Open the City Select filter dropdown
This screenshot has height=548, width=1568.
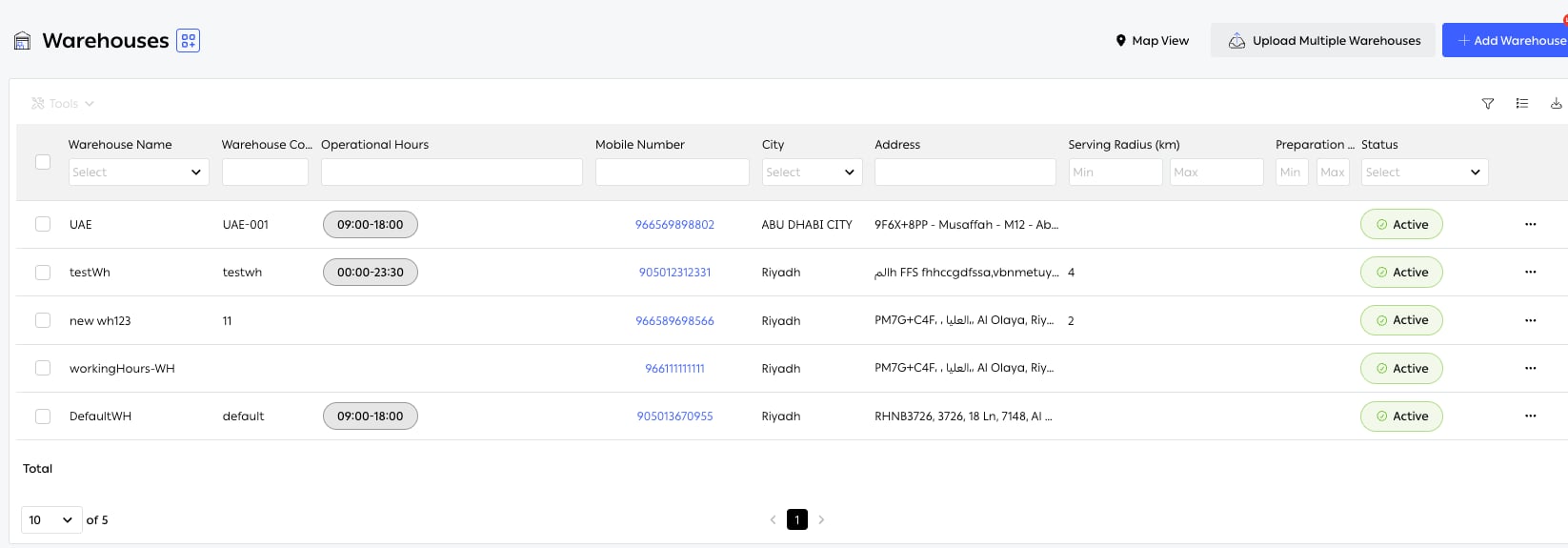click(x=813, y=172)
